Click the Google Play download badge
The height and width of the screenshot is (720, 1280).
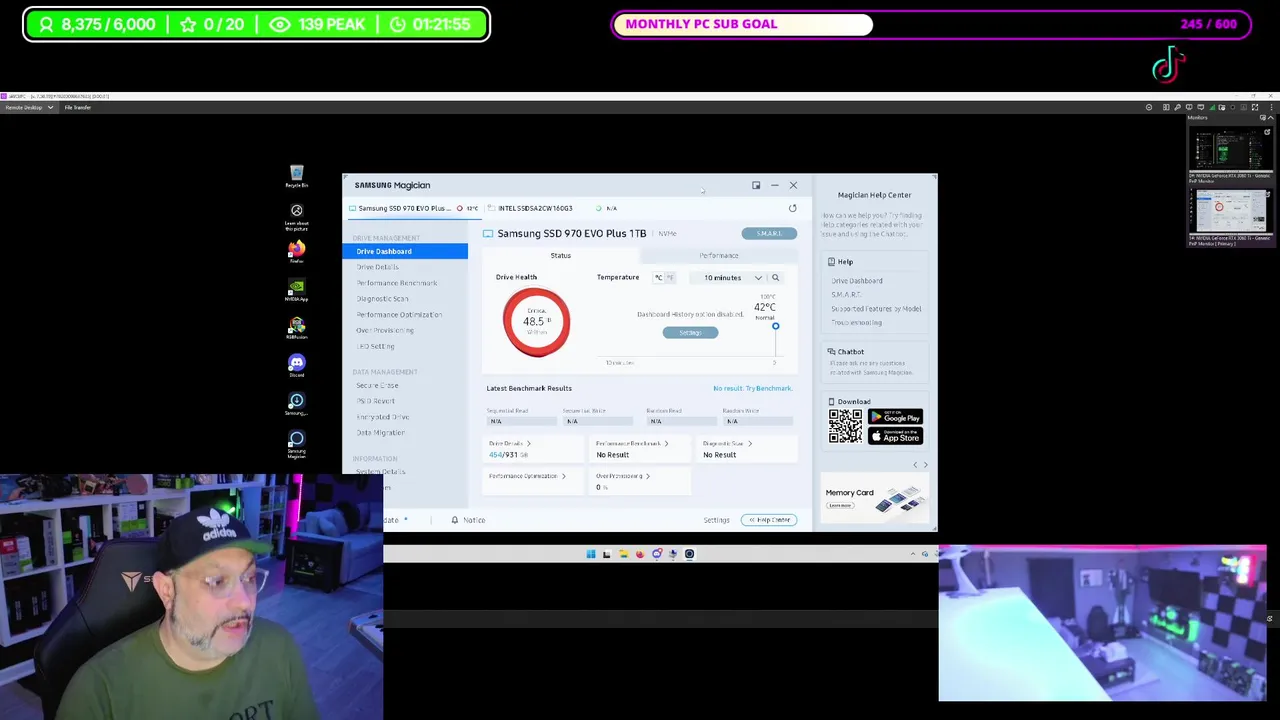[895, 417]
